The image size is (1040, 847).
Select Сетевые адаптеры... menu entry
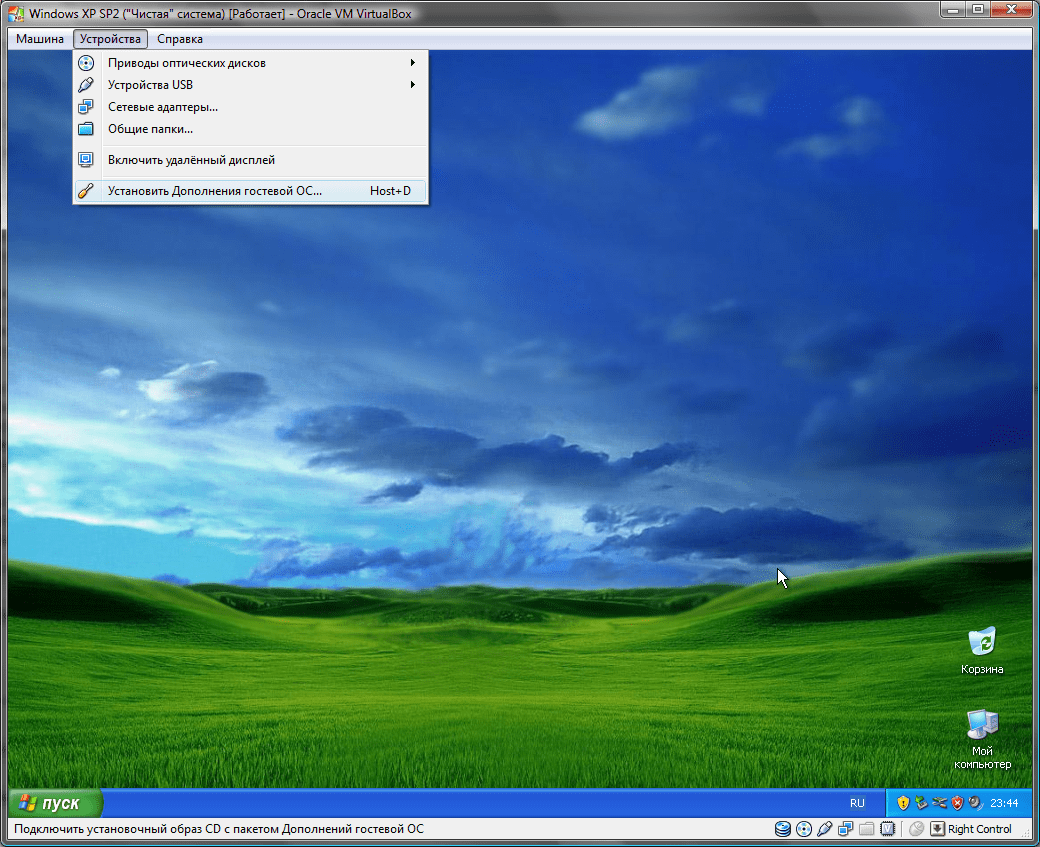click(x=251, y=107)
